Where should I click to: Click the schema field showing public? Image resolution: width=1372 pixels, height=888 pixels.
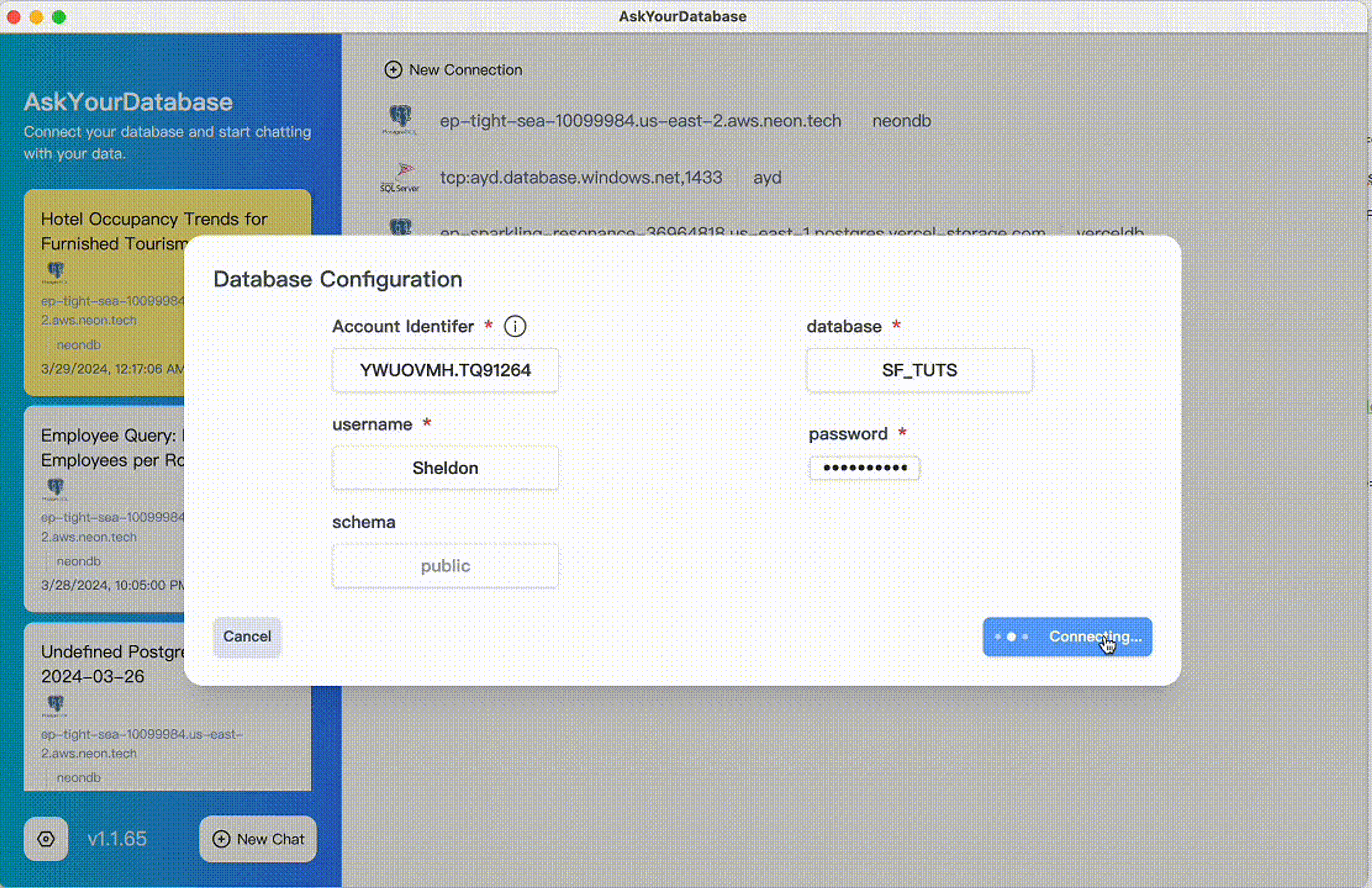445,566
